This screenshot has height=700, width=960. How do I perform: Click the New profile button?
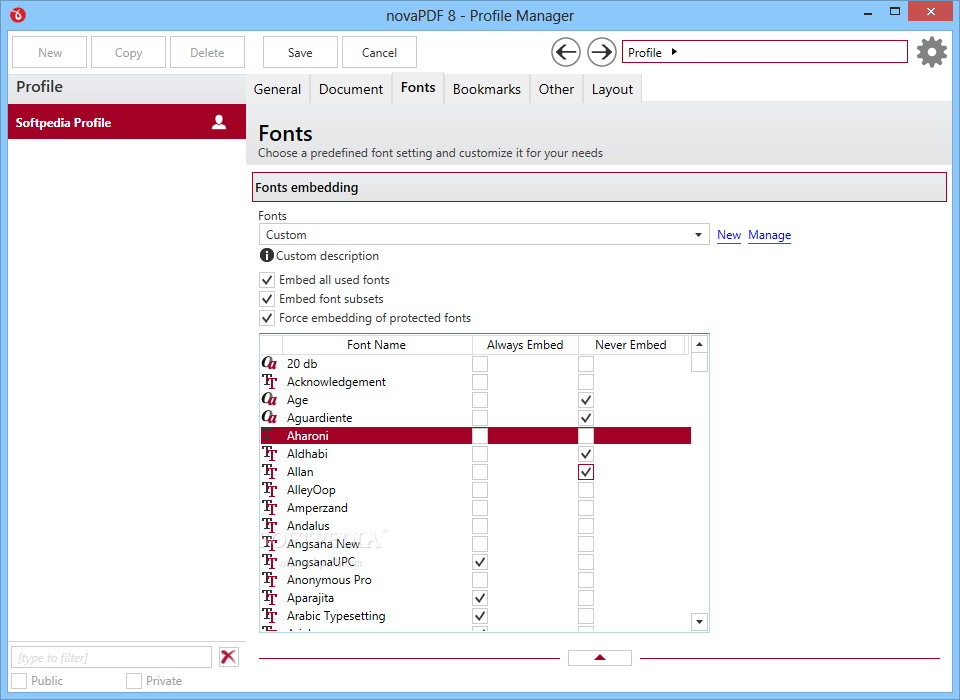point(50,52)
